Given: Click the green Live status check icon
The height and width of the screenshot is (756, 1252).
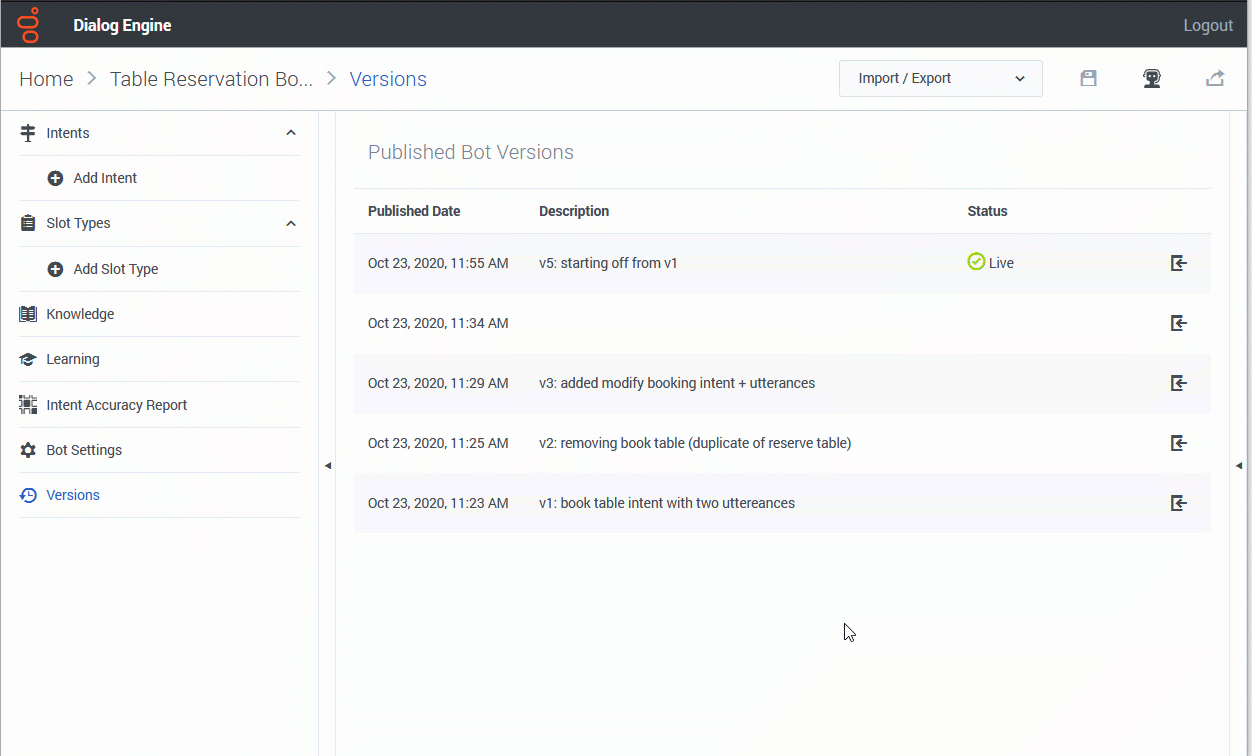Looking at the screenshot, I should (976, 262).
